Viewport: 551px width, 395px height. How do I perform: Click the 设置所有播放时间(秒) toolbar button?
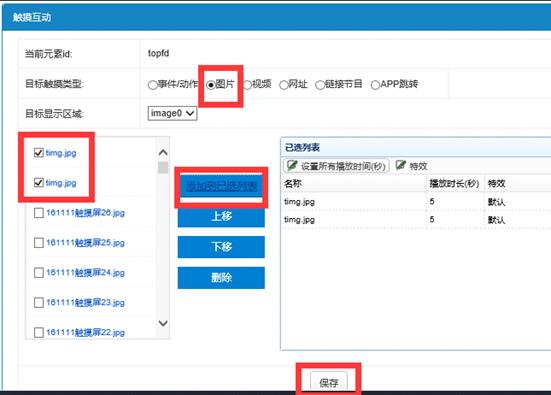[x=336, y=166]
